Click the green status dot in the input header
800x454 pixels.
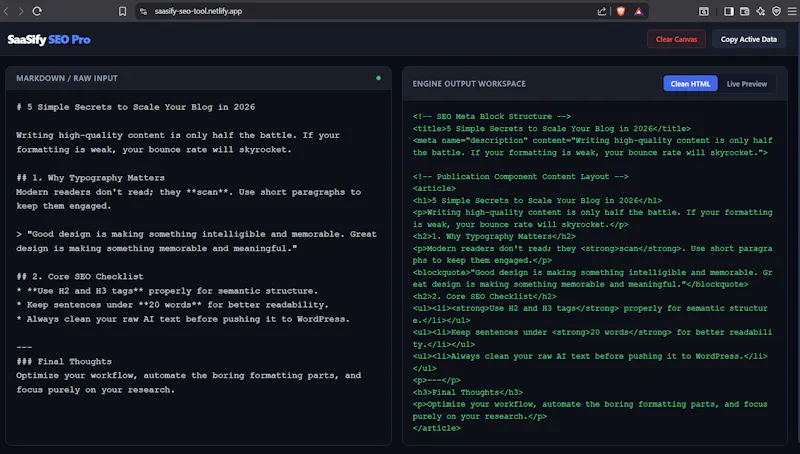coord(378,78)
